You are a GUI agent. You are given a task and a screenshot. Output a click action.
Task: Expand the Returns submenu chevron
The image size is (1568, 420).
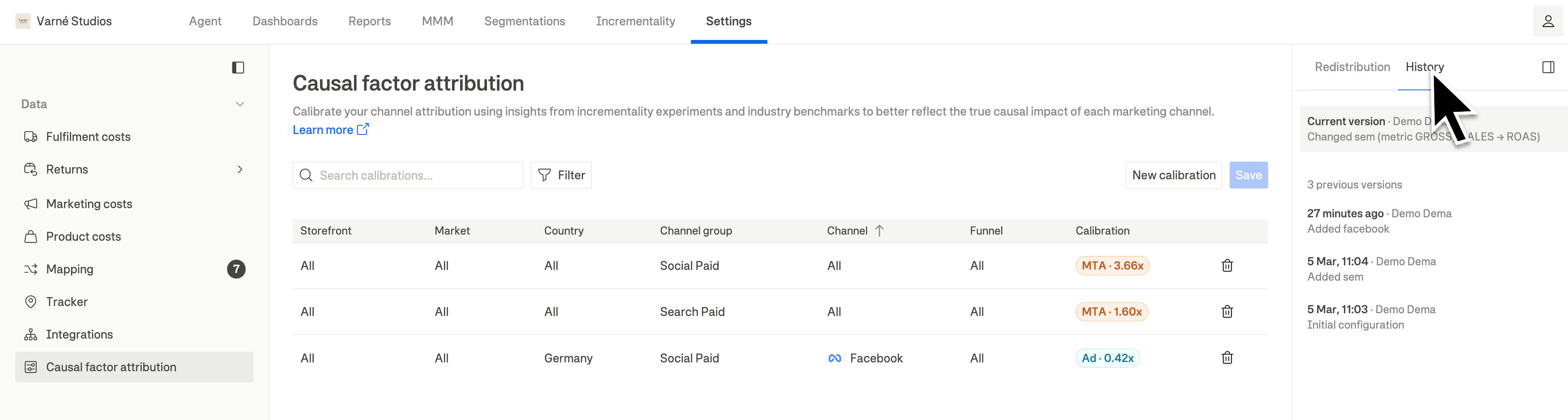[x=240, y=169]
